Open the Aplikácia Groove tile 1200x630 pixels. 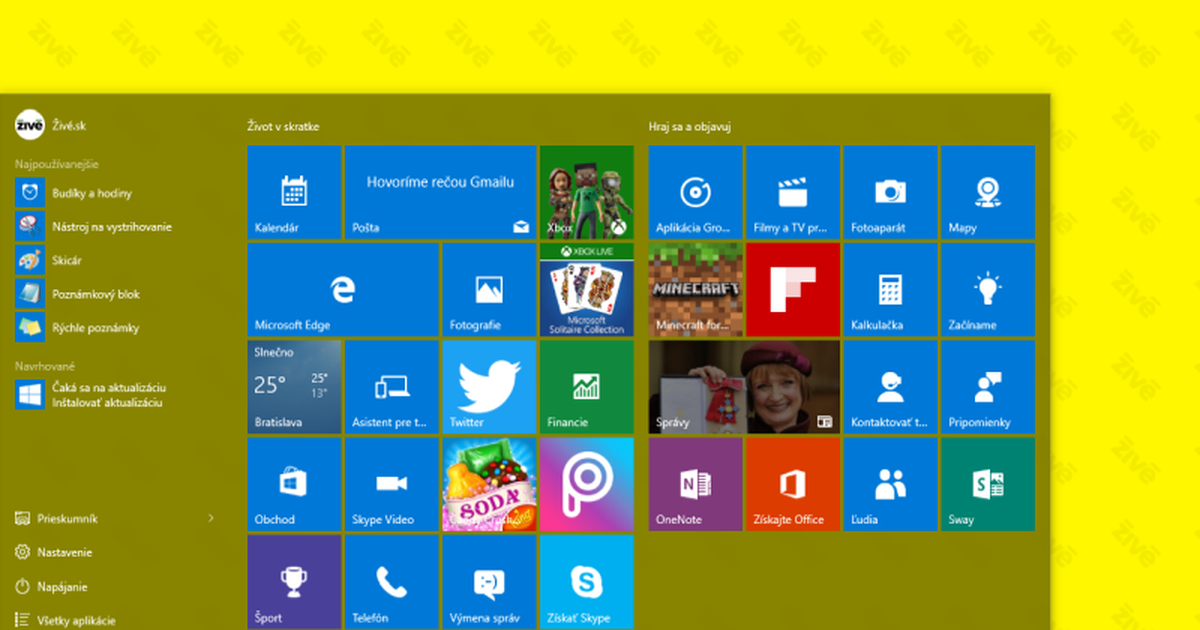point(695,192)
